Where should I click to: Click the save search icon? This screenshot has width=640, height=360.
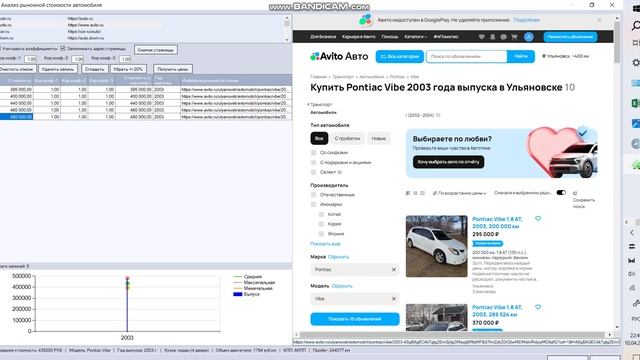(575, 193)
